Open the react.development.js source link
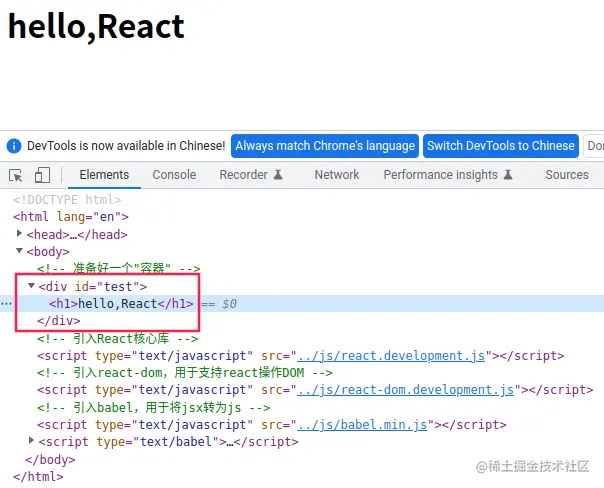The width and height of the screenshot is (604, 488). tap(391, 356)
